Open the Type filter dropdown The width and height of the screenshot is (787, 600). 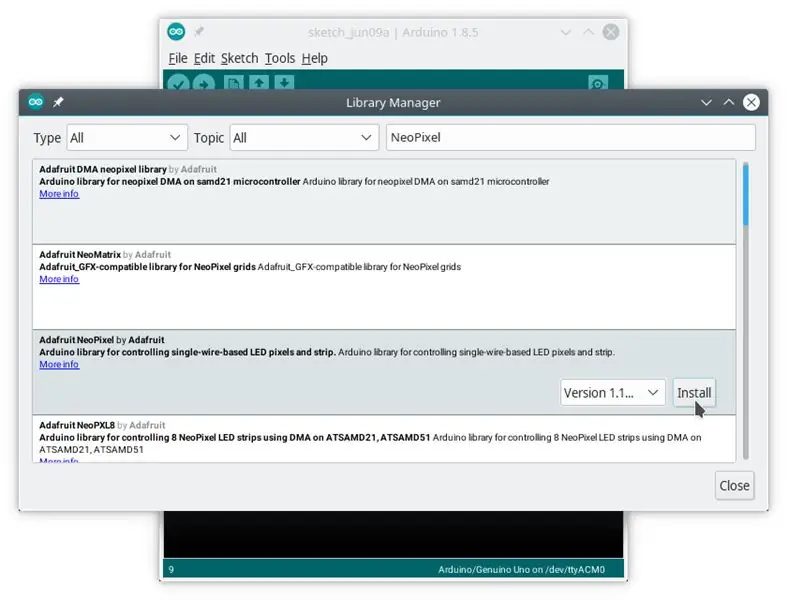(x=127, y=138)
